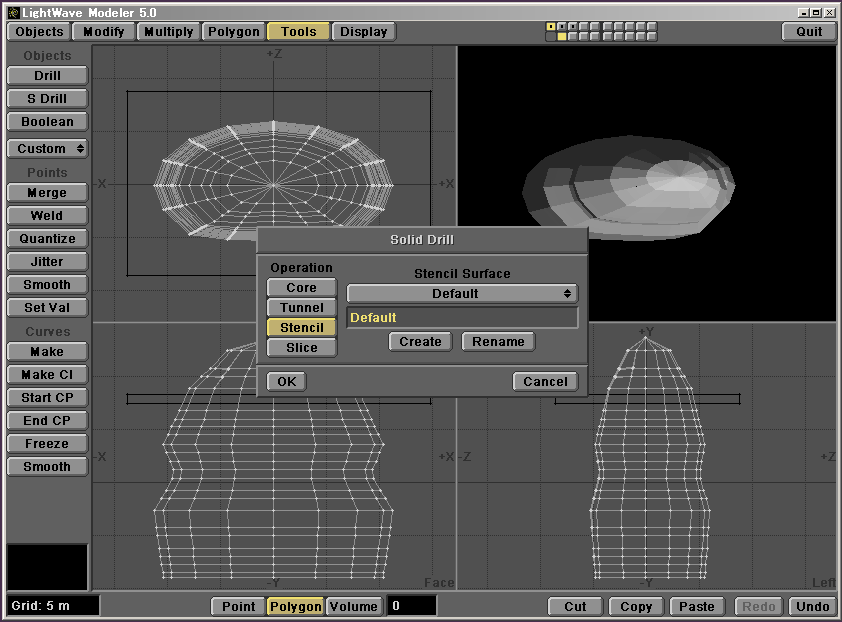
Task: Select foreground layer 3 button
Action: [x=573, y=26]
